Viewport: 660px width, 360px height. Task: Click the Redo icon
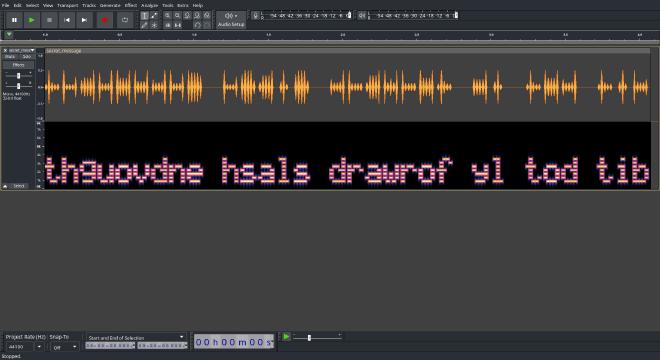click(206, 25)
